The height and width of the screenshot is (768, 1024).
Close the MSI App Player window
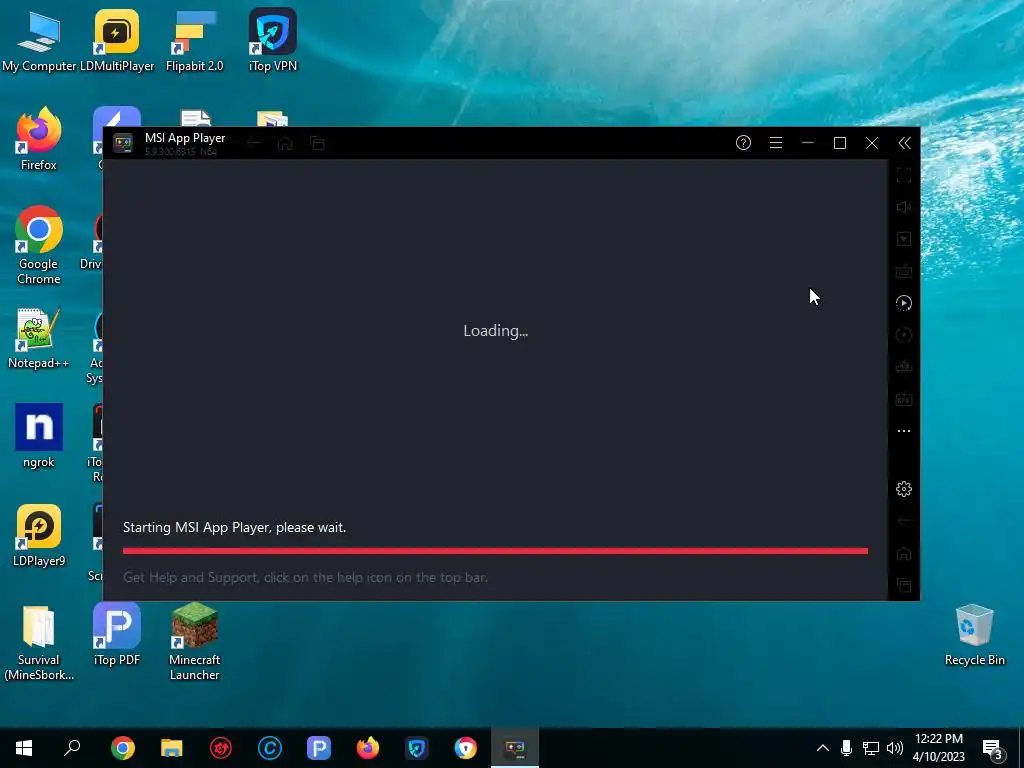tap(872, 142)
